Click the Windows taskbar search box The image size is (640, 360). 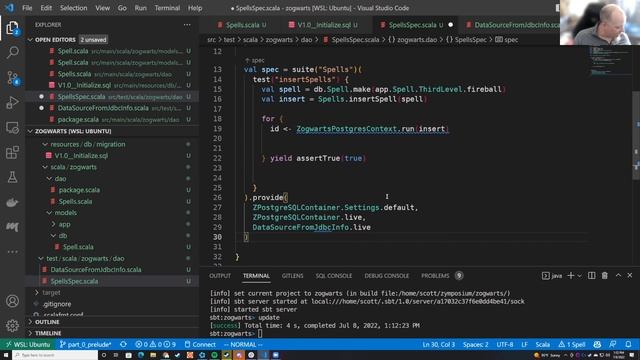[55, 355]
